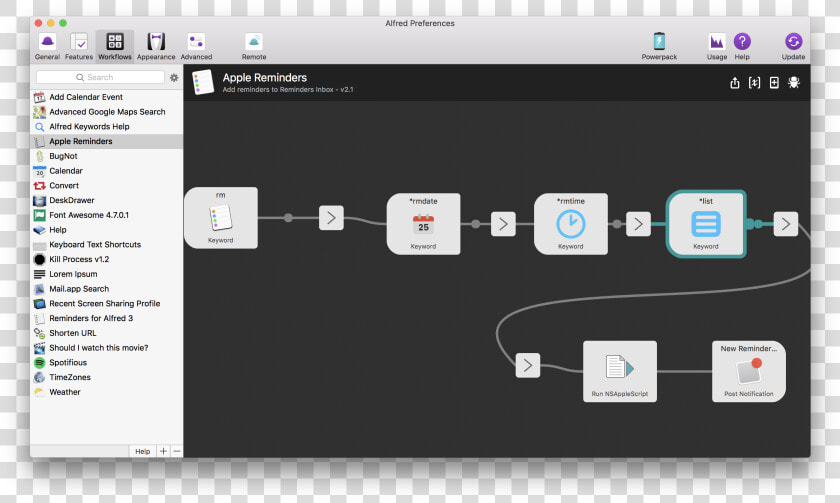Image resolution: width=840 pixels, height=503 pixels.
Task: Select the Alfred Keywords Help workflow
Action: [107, 126]
